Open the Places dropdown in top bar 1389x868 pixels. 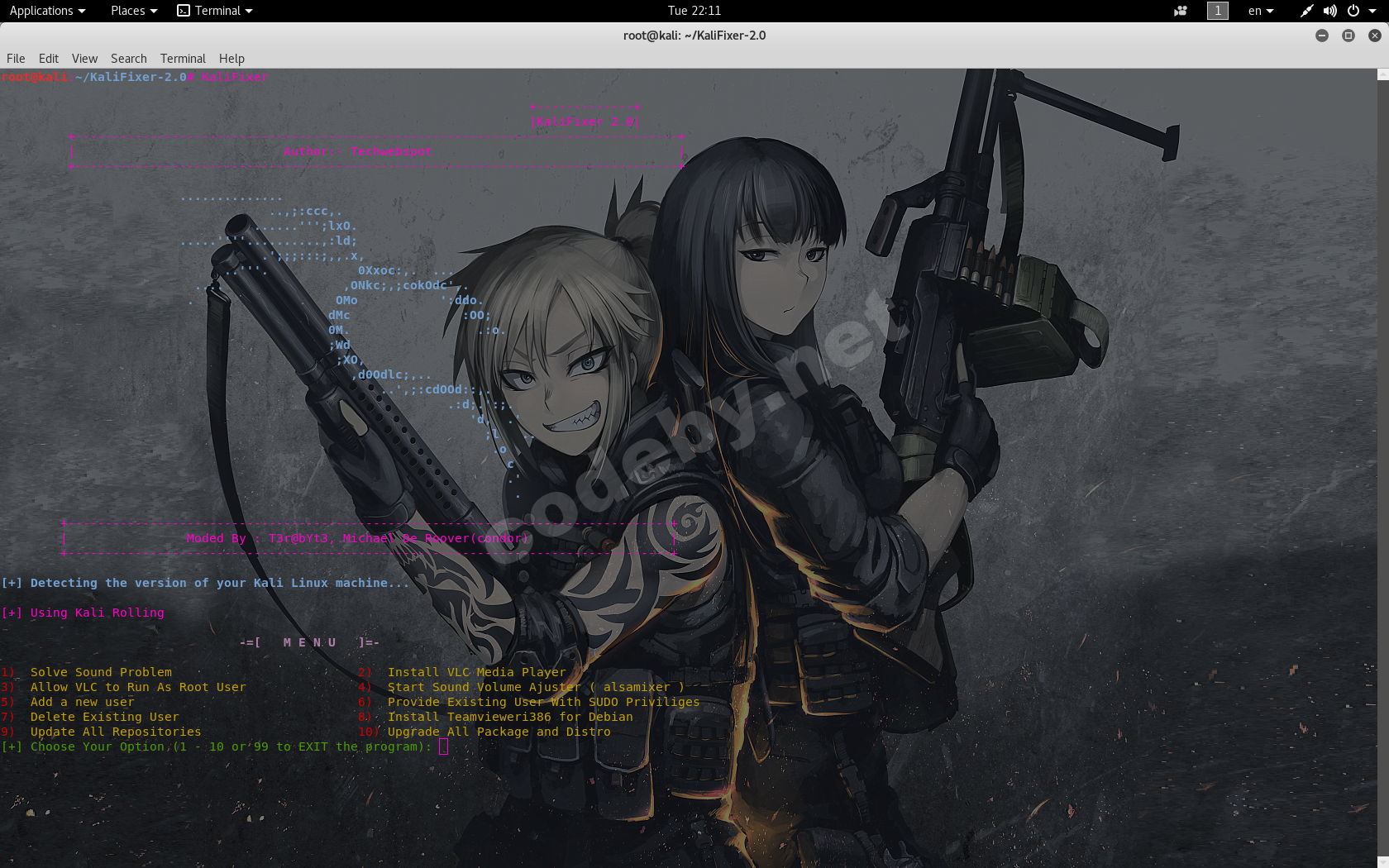point(134,11)
